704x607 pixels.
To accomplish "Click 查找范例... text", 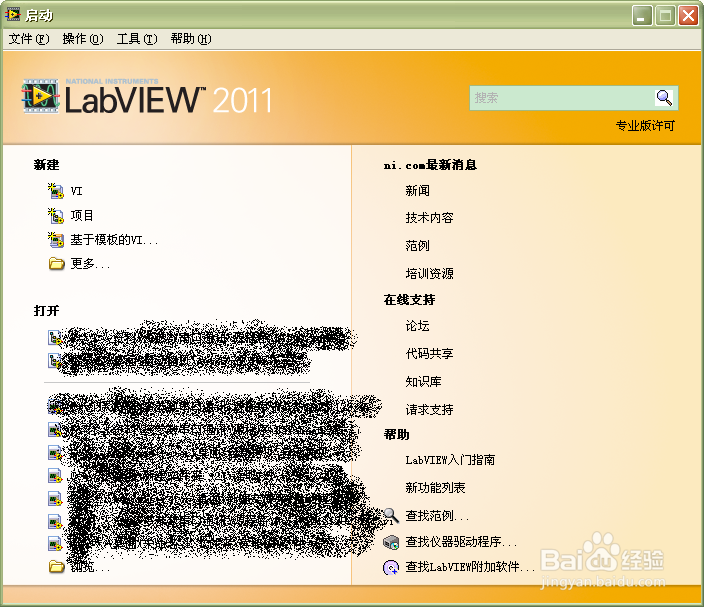I will (x=437, y=516).
